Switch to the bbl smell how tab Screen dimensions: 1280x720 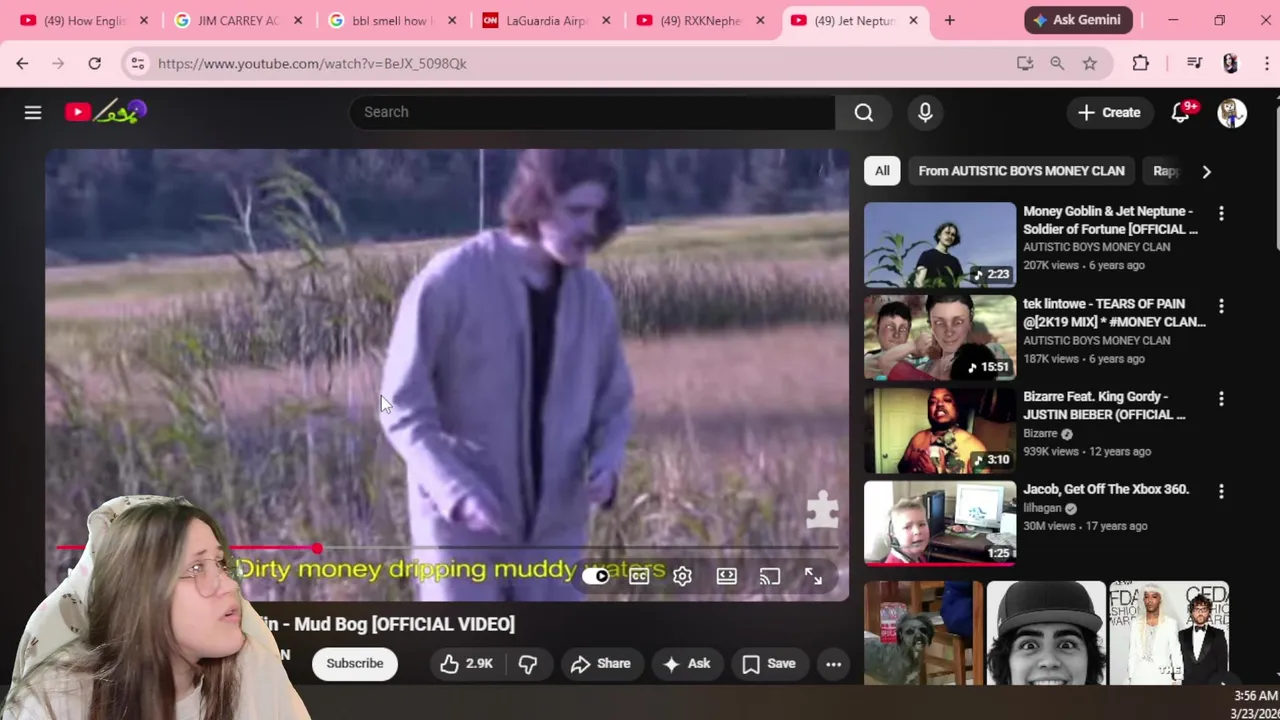pyautogui.click(x=391, y=20)
